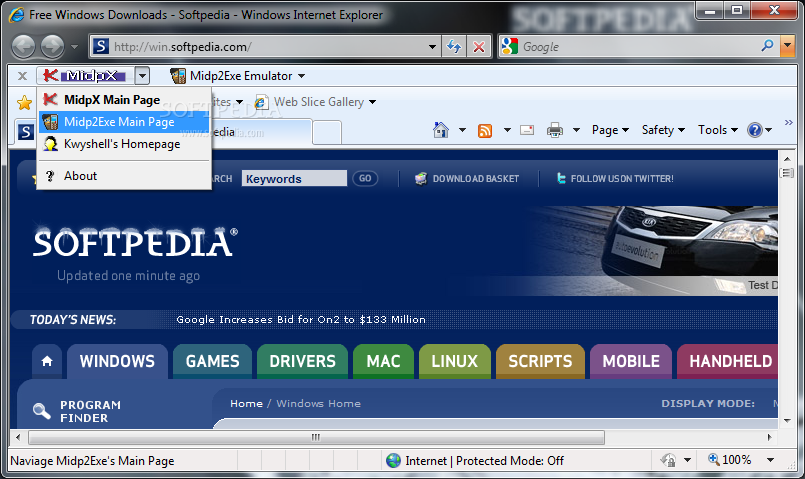Click the Back navigation arrow

tap(23, 47)
